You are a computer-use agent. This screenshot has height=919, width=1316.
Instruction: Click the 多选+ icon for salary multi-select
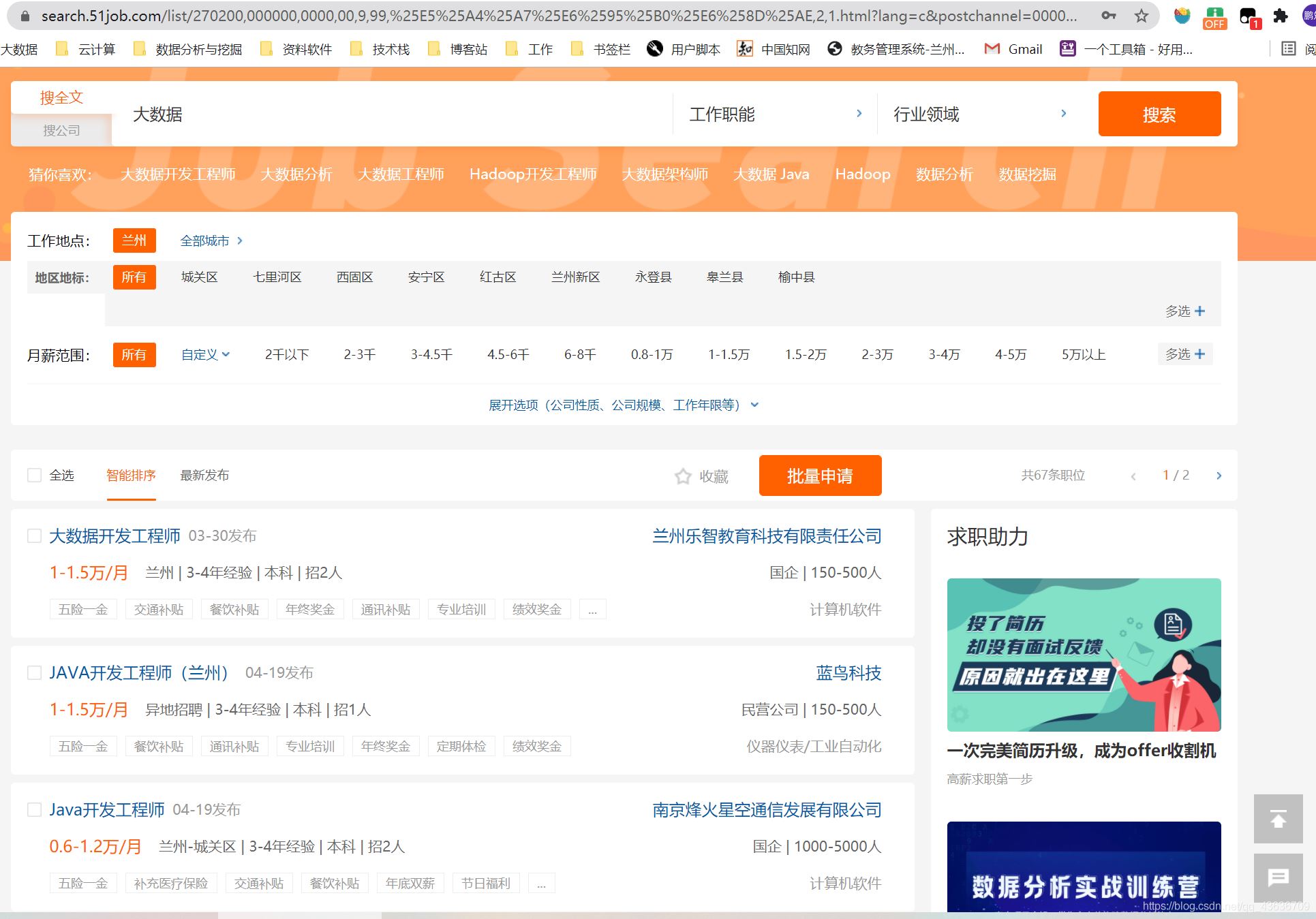coord(1184,354)
